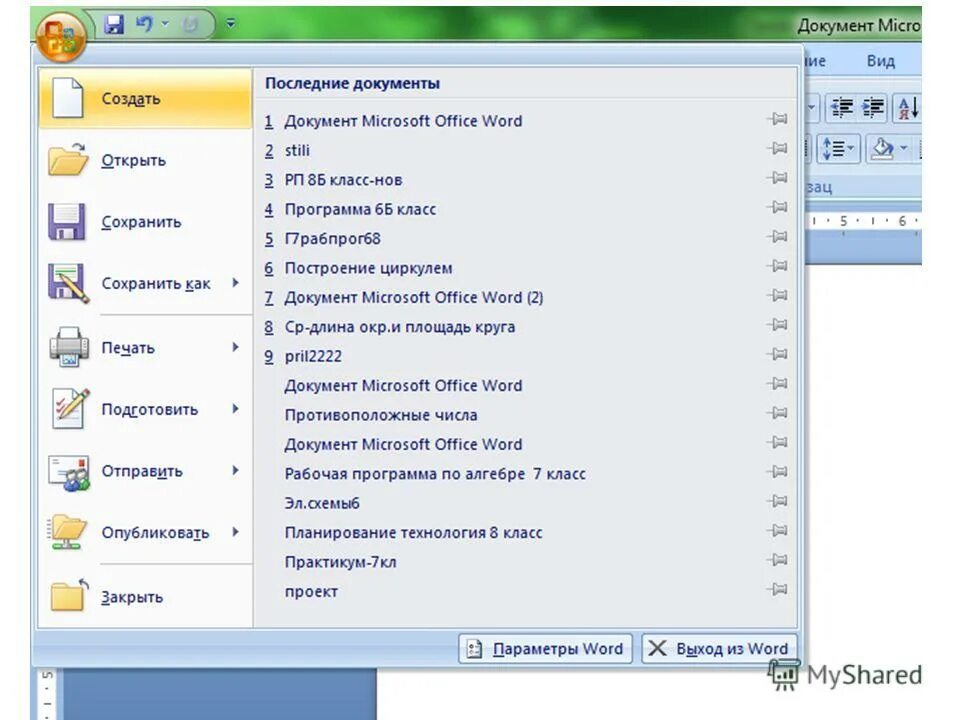960x720 pixels.
Task: Pin Построение циркулем document
Action: pos(777,266)
